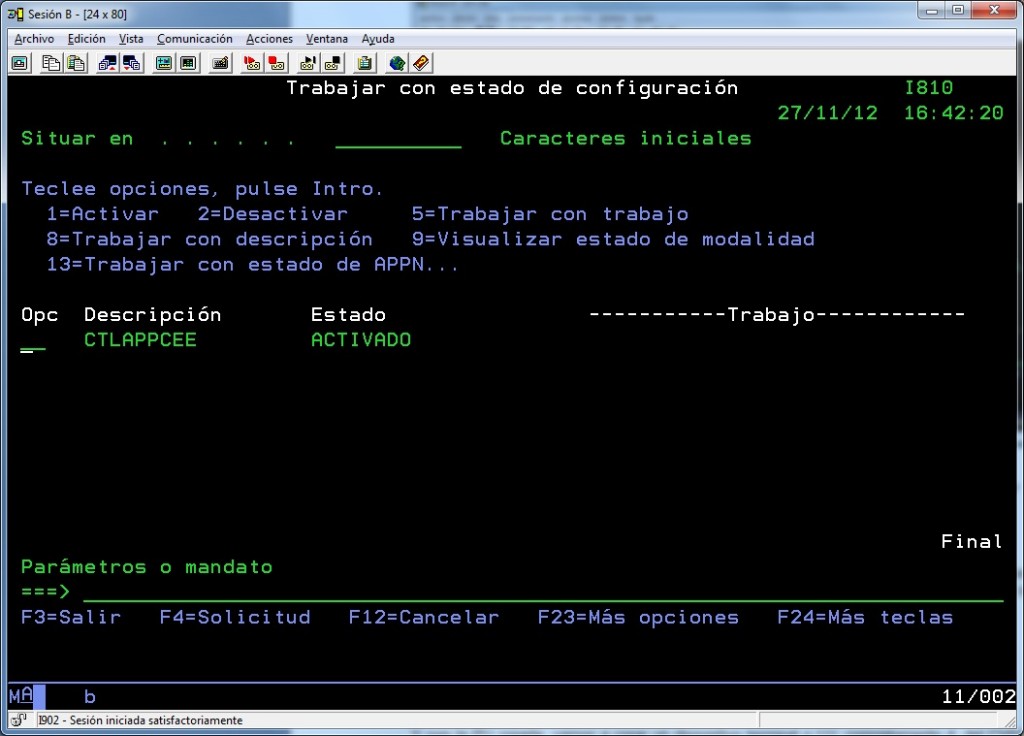Click the 'Final' indicator text
Screen dimensions: 1024x736
(972, 541)
